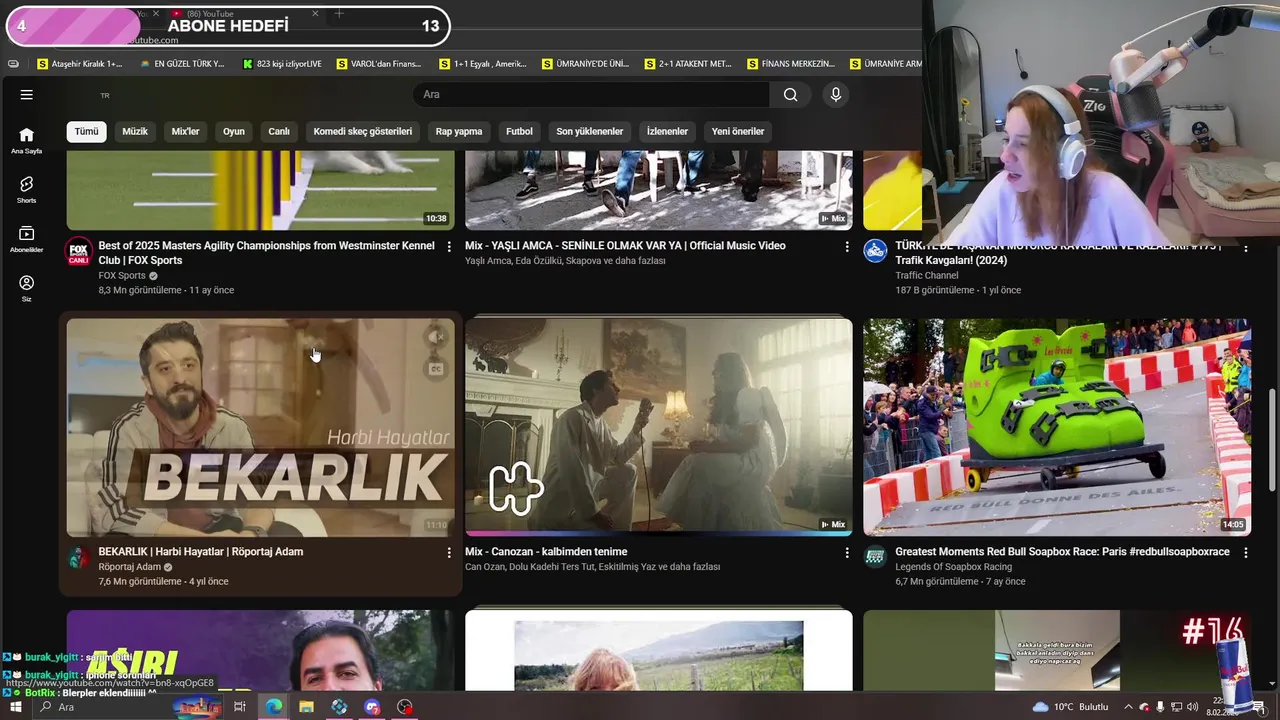Image resolution: width=1280 pixels, height=720 pixels.
Task: Open Mix - Canozan - kalbimden tenime title
Action: click(x=546, y=552)
